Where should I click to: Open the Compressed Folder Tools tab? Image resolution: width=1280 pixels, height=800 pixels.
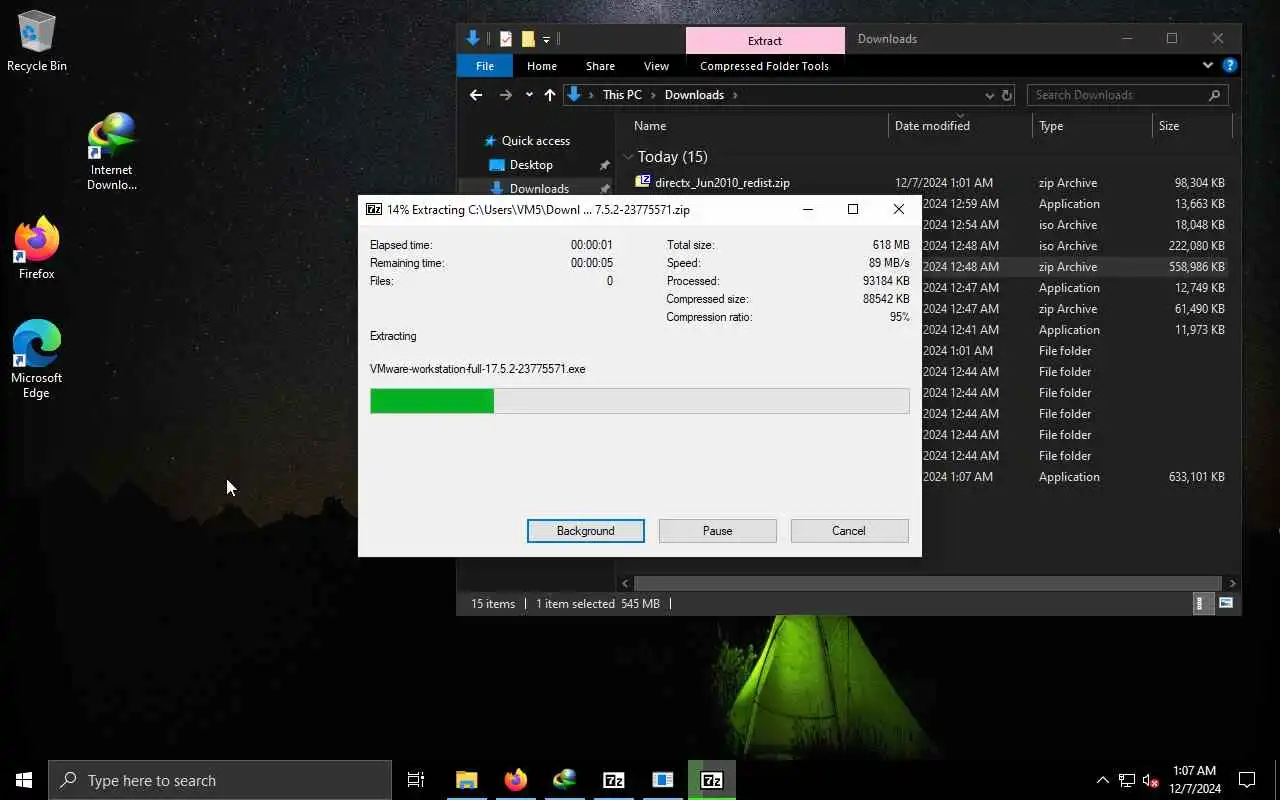click(x=765, y=66)
